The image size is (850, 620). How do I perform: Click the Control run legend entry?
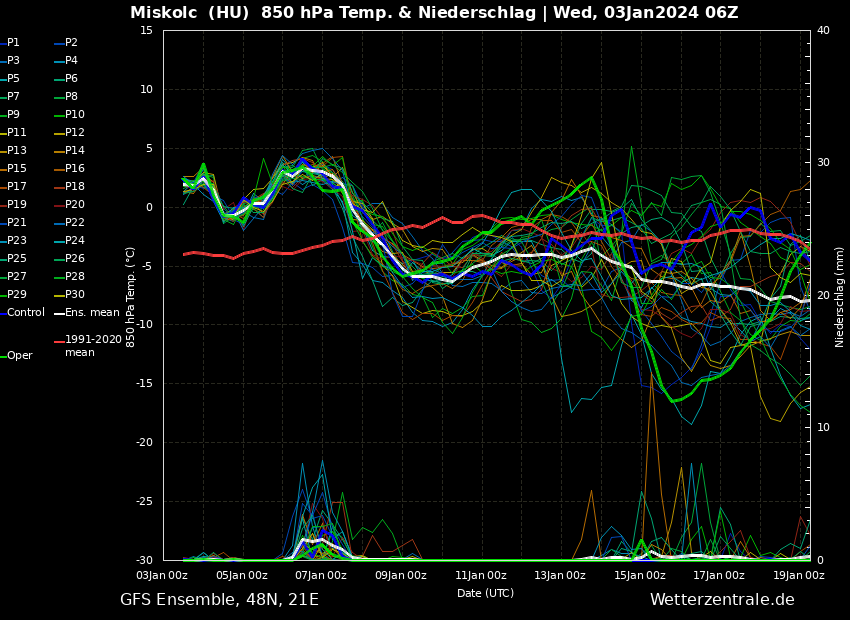[26, 313]
